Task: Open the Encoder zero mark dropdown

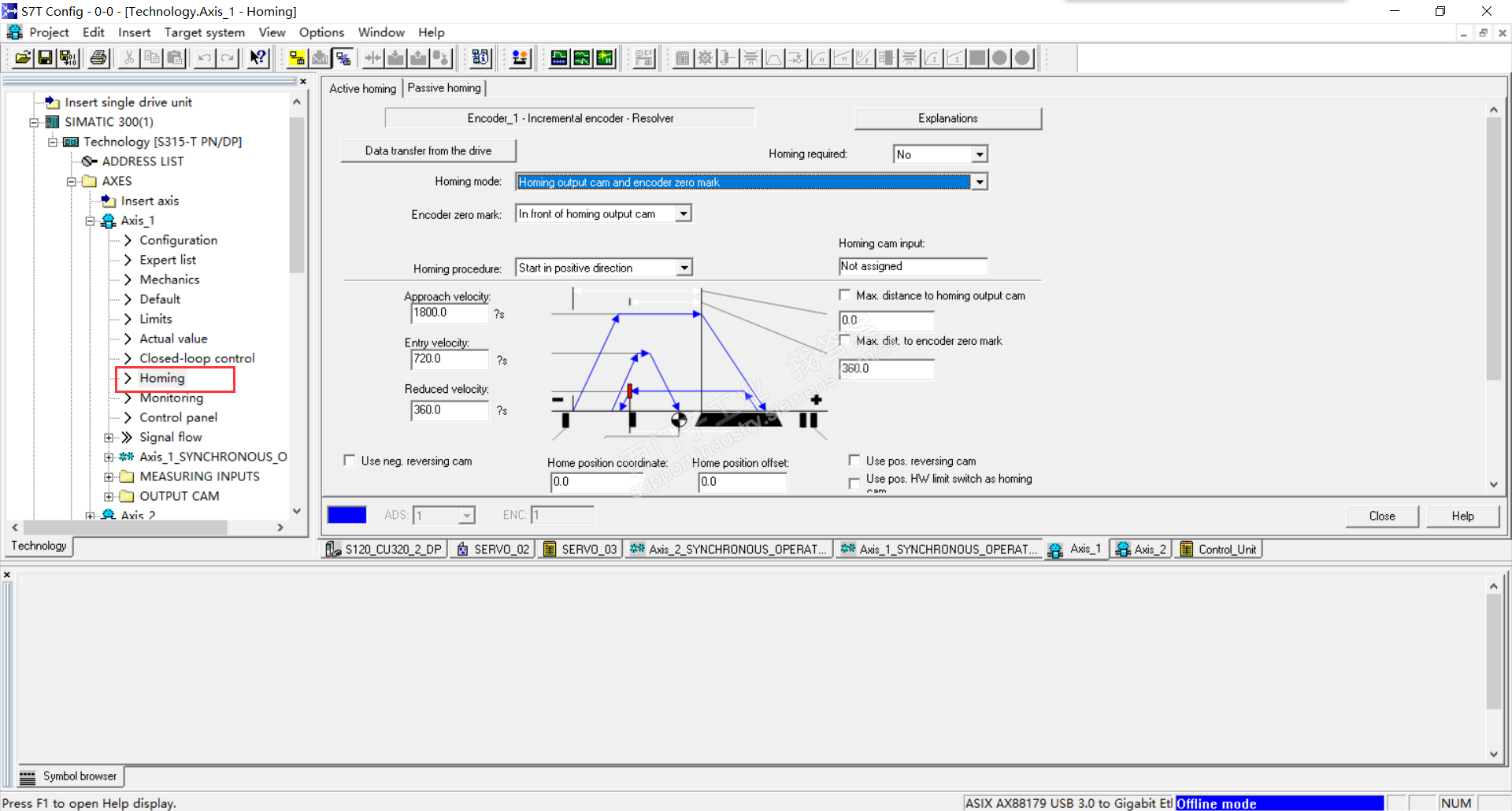Action: (684, 213)
